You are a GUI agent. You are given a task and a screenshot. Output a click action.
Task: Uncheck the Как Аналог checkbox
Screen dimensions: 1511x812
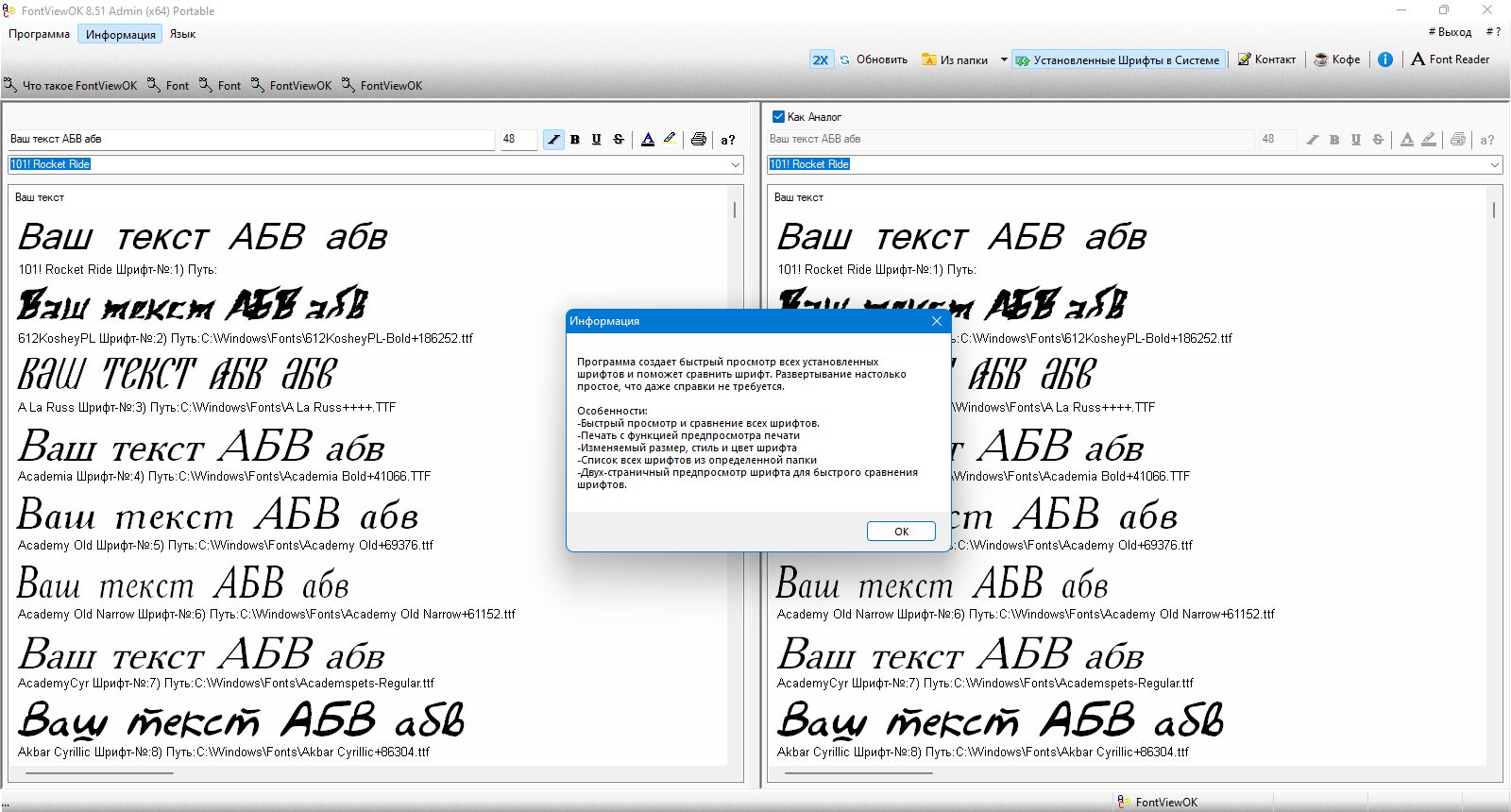778,117
